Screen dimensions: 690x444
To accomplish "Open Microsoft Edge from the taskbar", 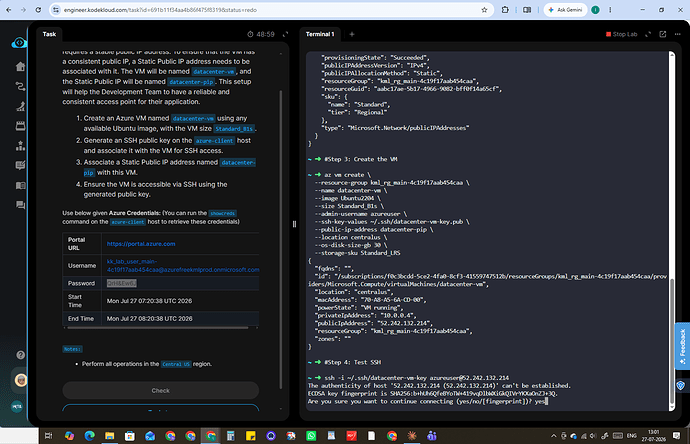I will [x=90, y=436].
